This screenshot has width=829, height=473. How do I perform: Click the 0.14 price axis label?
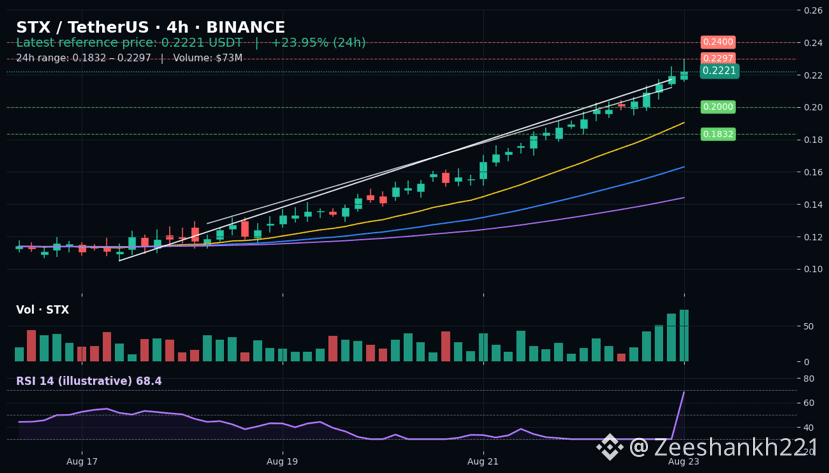click(x=813, y=205)
